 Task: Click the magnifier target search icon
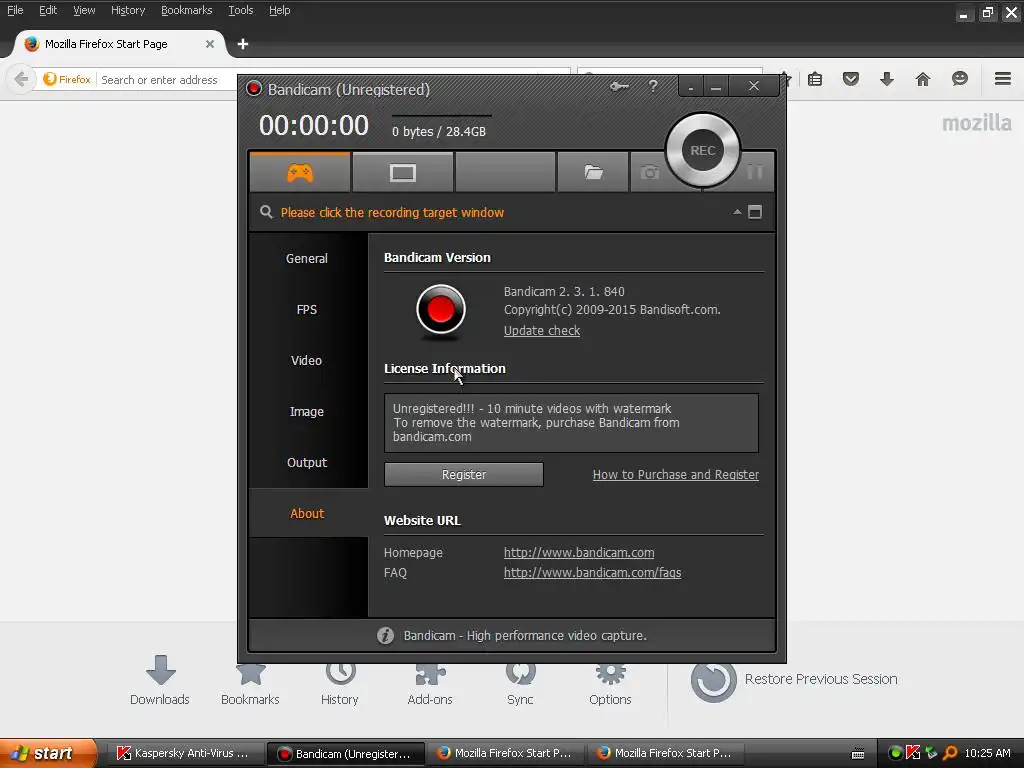266,212
